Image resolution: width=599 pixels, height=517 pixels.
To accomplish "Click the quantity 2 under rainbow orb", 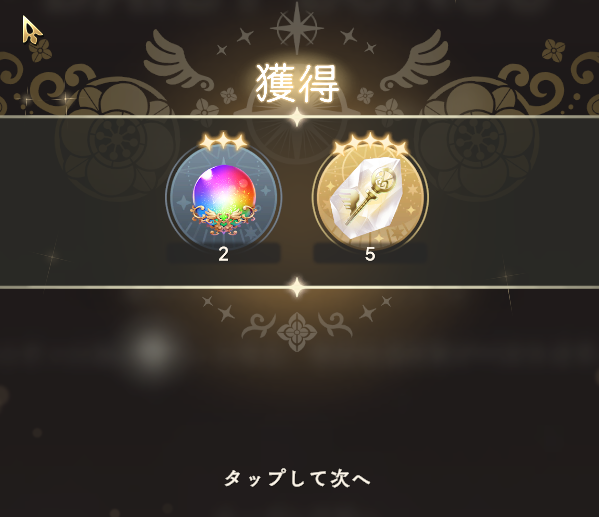I will tap(223, 254).
